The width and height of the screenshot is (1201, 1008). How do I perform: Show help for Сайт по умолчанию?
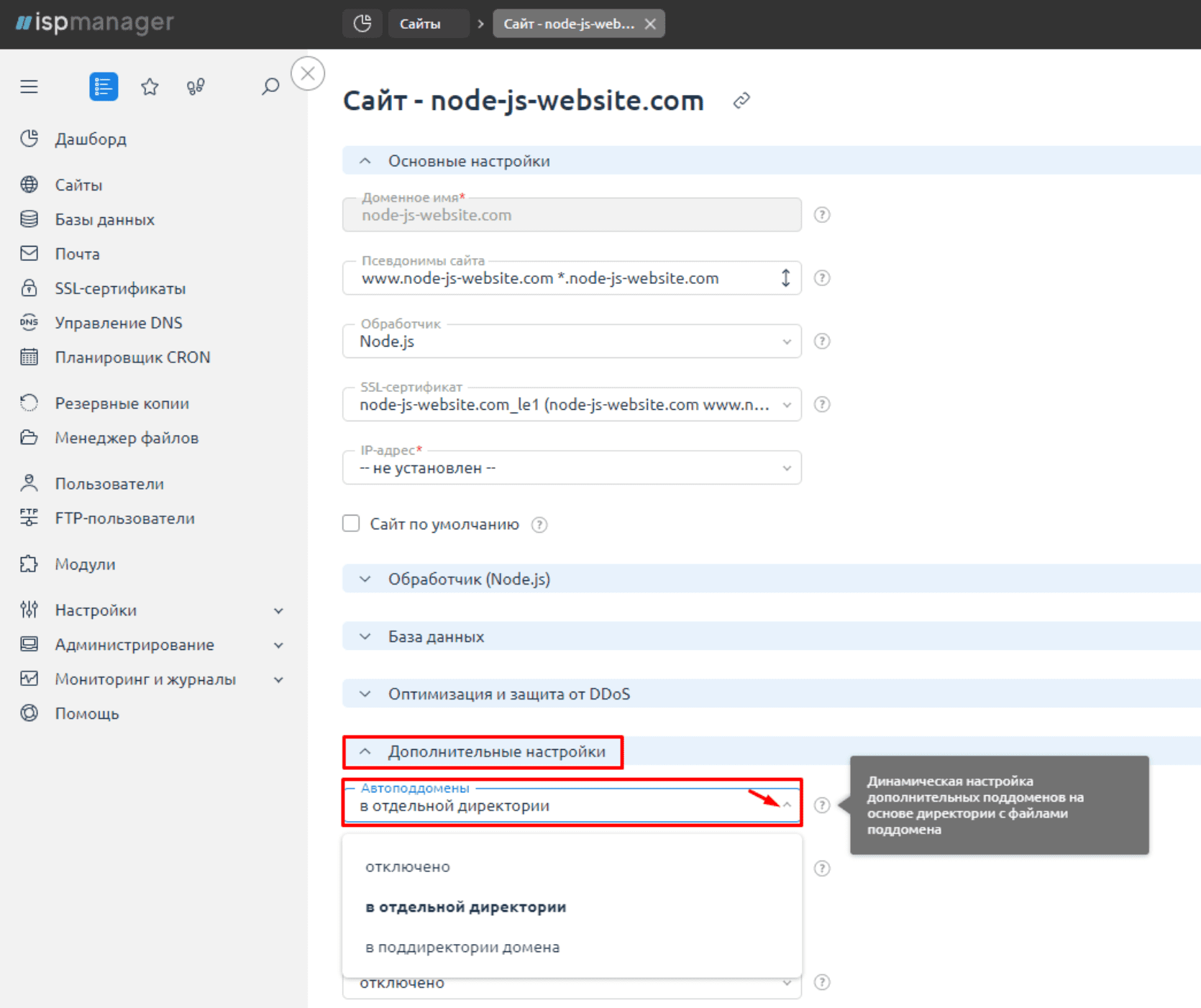(x=539, y=525)
